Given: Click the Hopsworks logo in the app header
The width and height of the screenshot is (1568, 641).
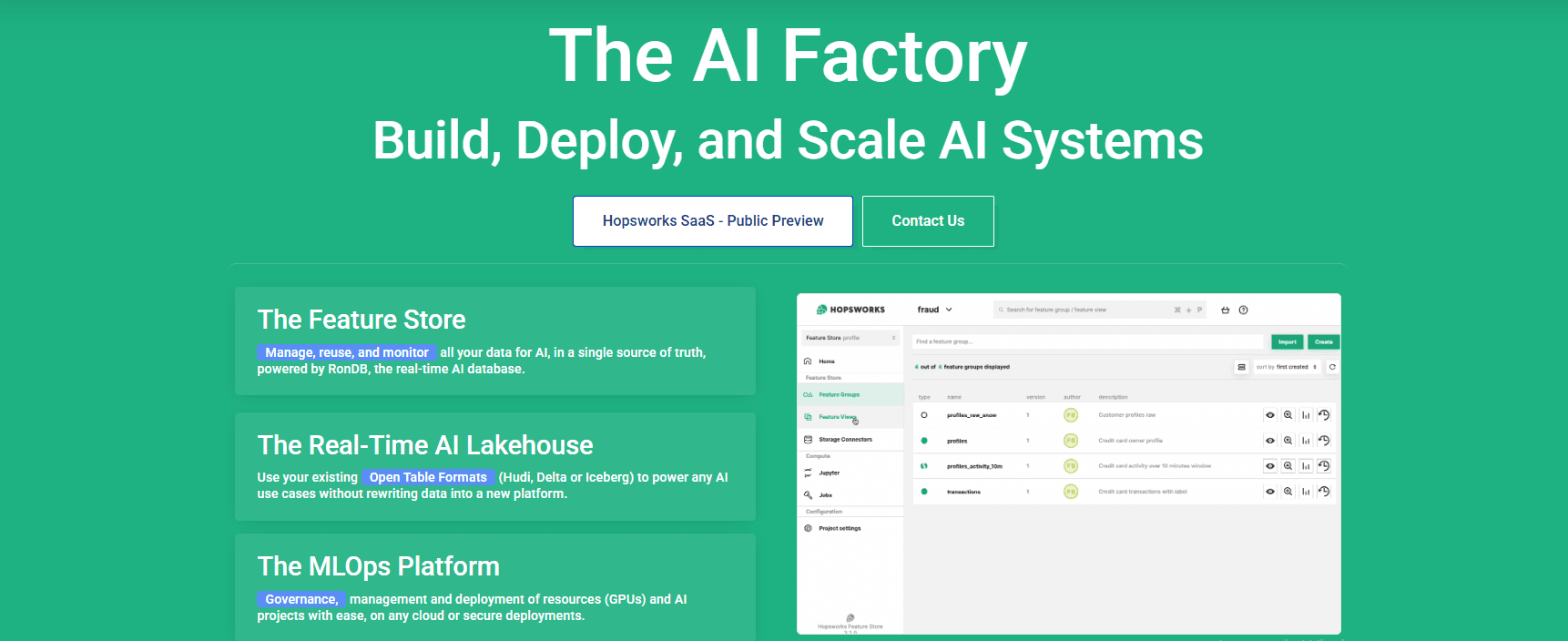Looking at the screenshot, I should click(850, 310).
